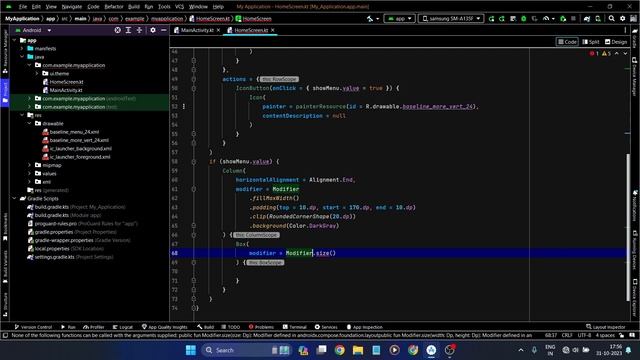Screen dimensions: 640x360
Task: Open the Terminal tool window
Action: pos(295,327)
